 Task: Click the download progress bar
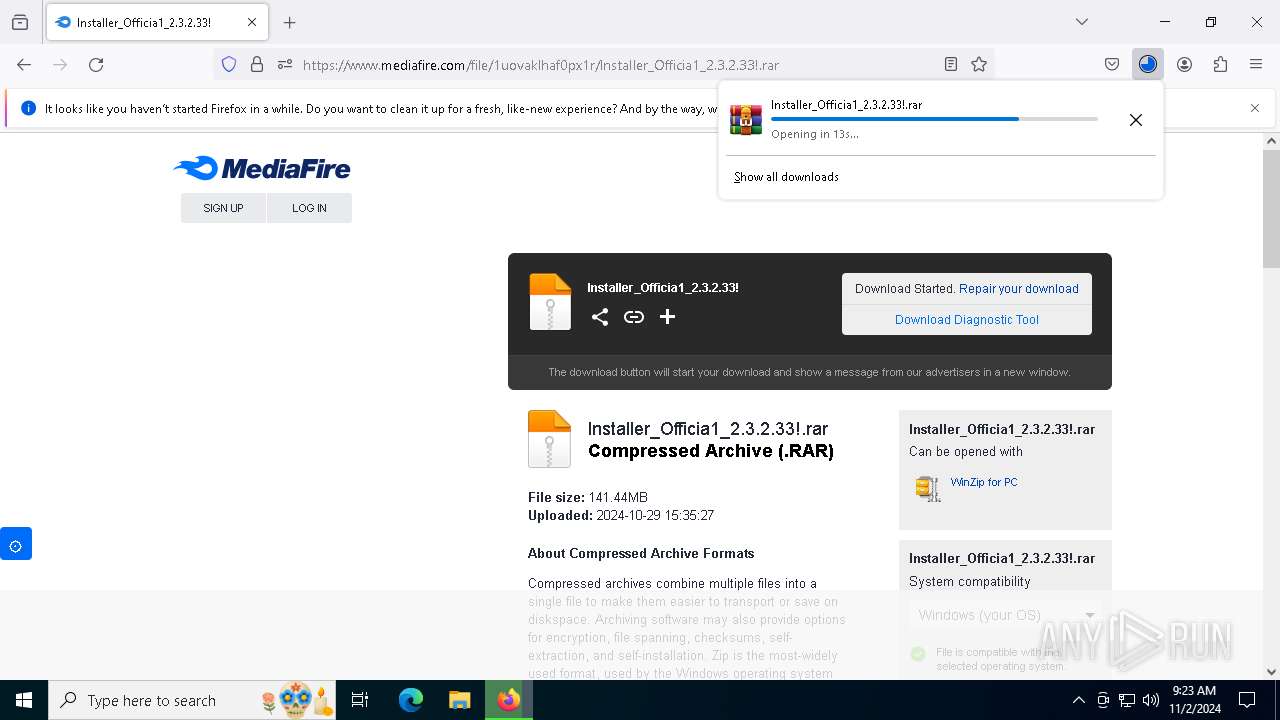[x=934, y=119]
